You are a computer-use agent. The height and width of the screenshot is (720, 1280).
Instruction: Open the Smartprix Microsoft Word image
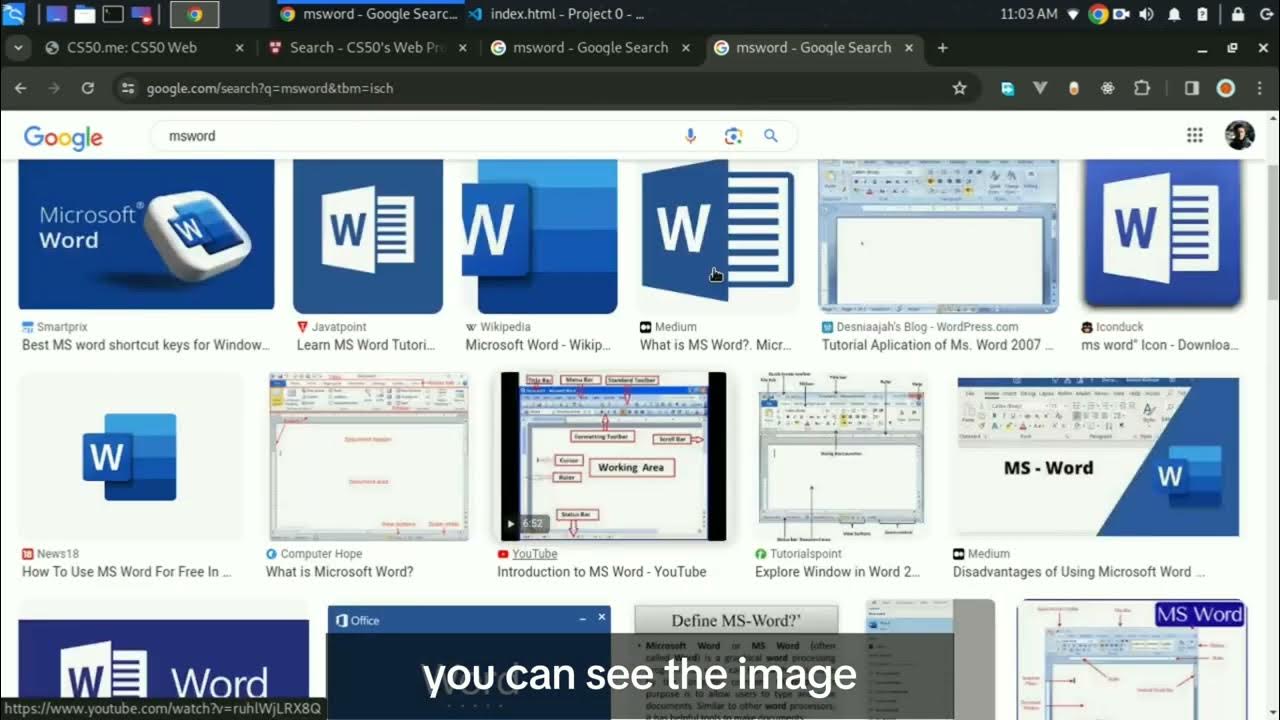146,235
